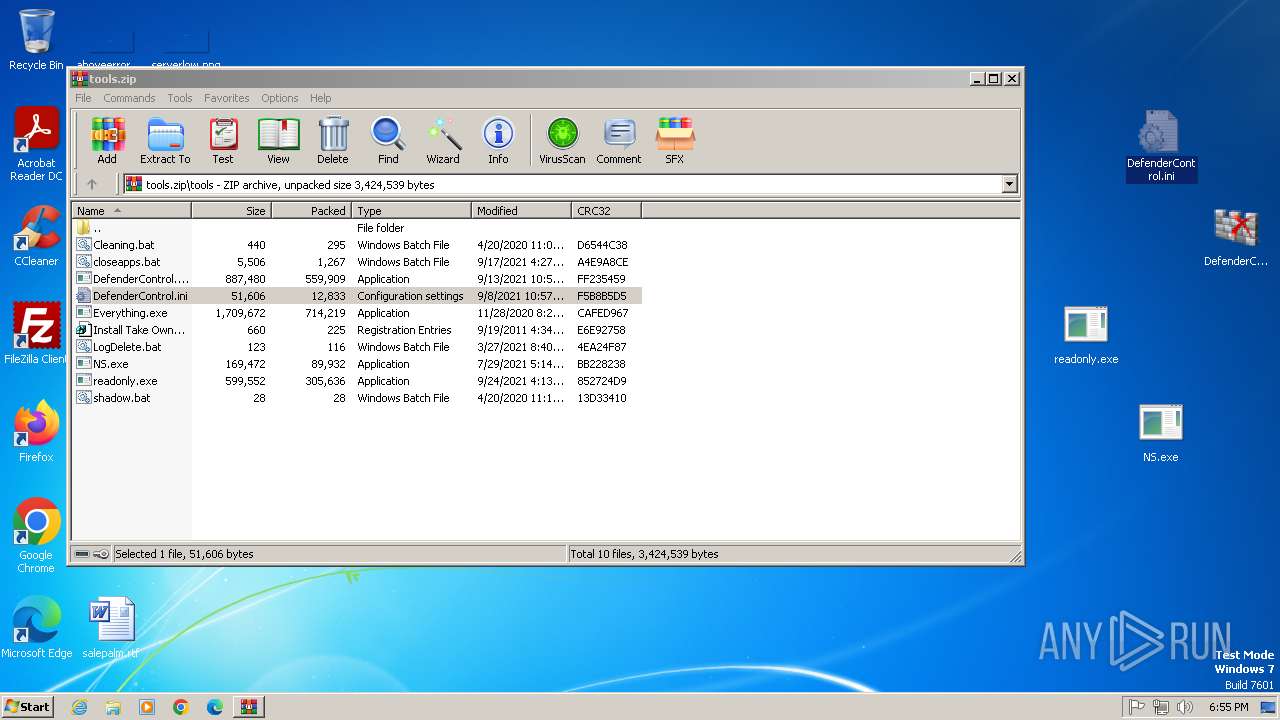Open Google Chrome desktop shortcut
The image size is (1280, 720).
pyautogui.click(x=36, y=536)
